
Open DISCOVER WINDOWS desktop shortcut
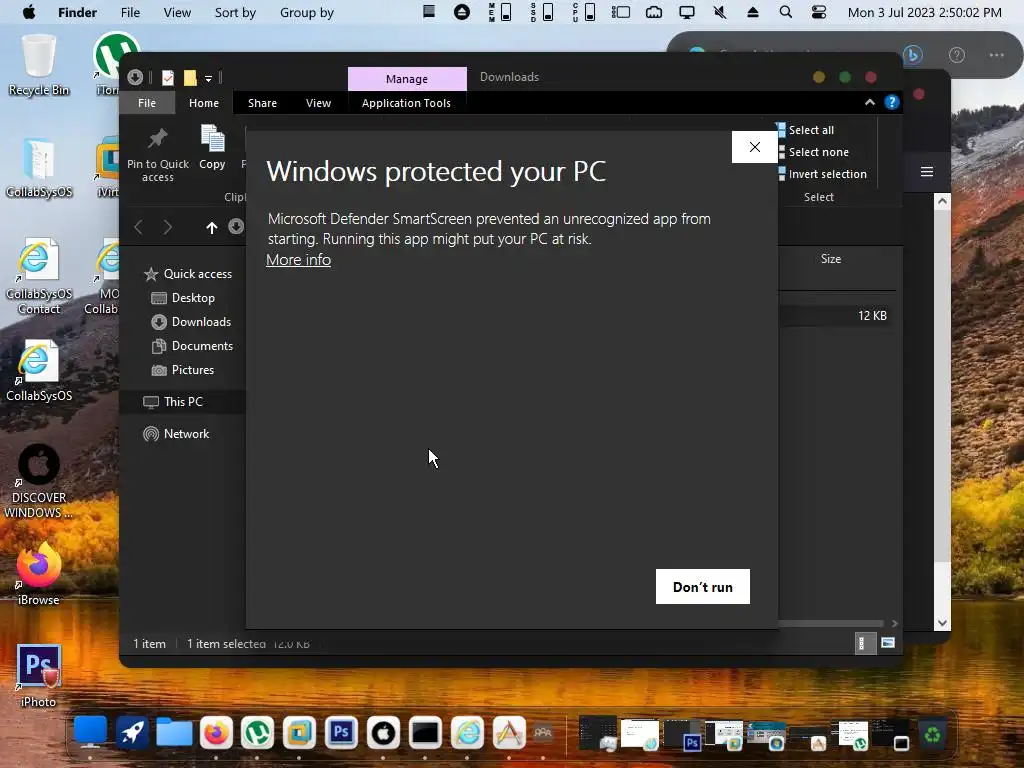click(39, 481)
